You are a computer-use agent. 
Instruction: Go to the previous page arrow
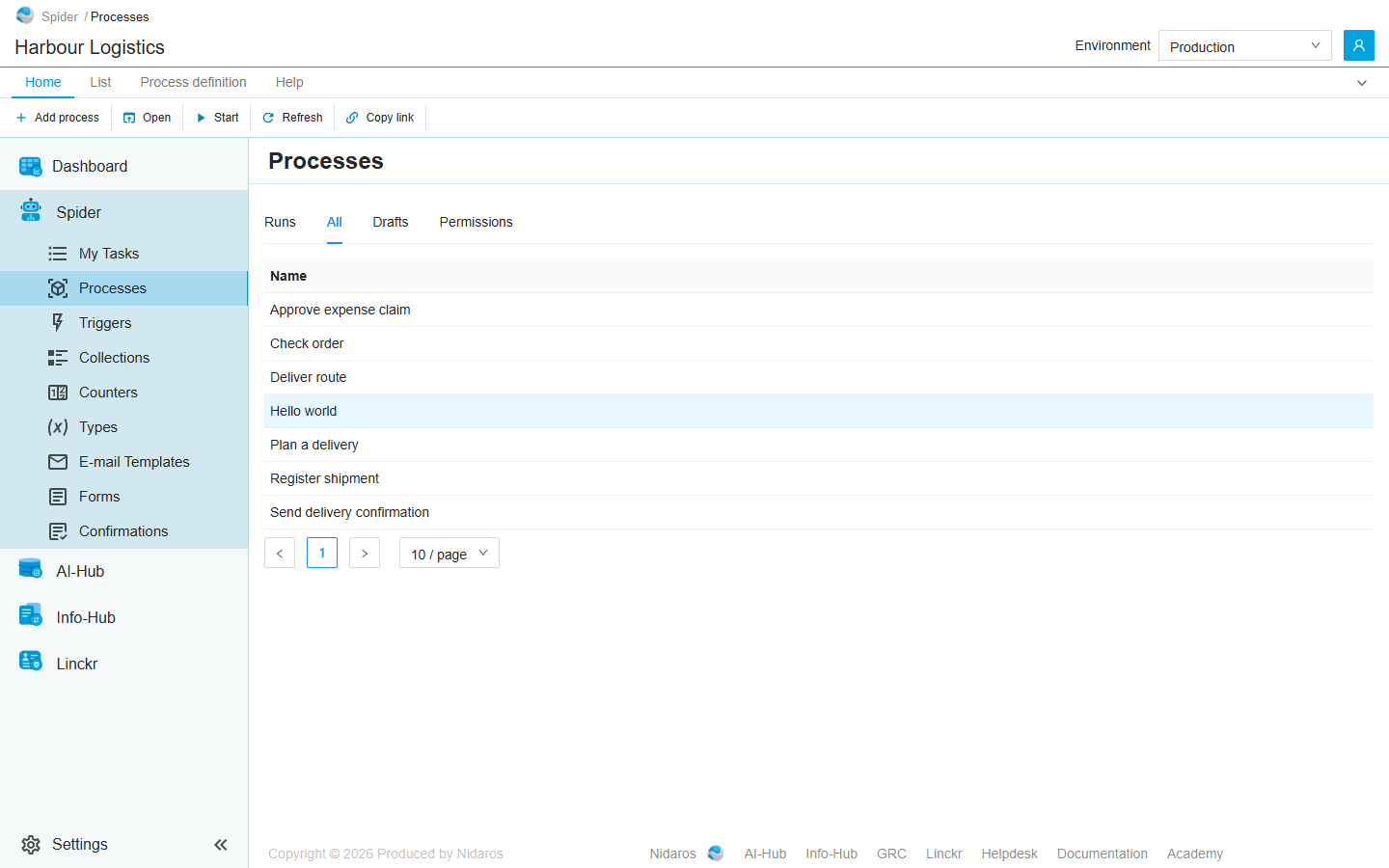280,553
